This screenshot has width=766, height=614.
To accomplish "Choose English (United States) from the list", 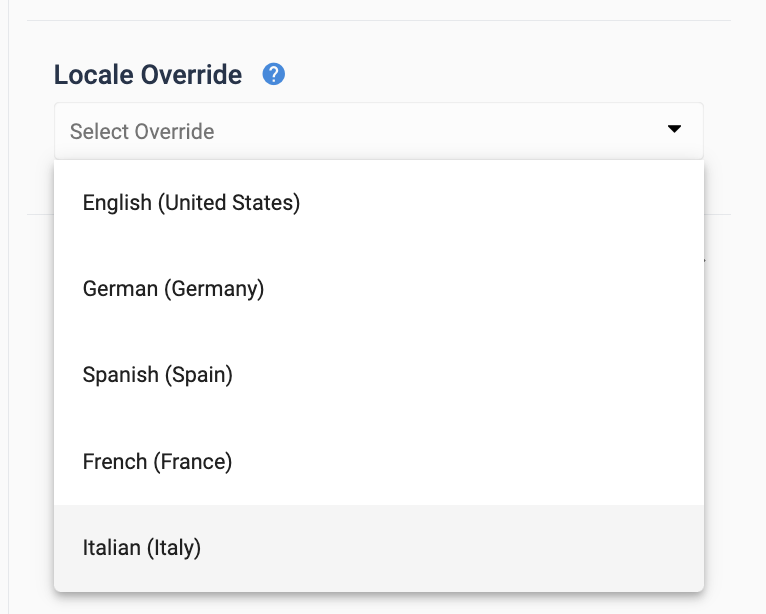I will [379, 203].
